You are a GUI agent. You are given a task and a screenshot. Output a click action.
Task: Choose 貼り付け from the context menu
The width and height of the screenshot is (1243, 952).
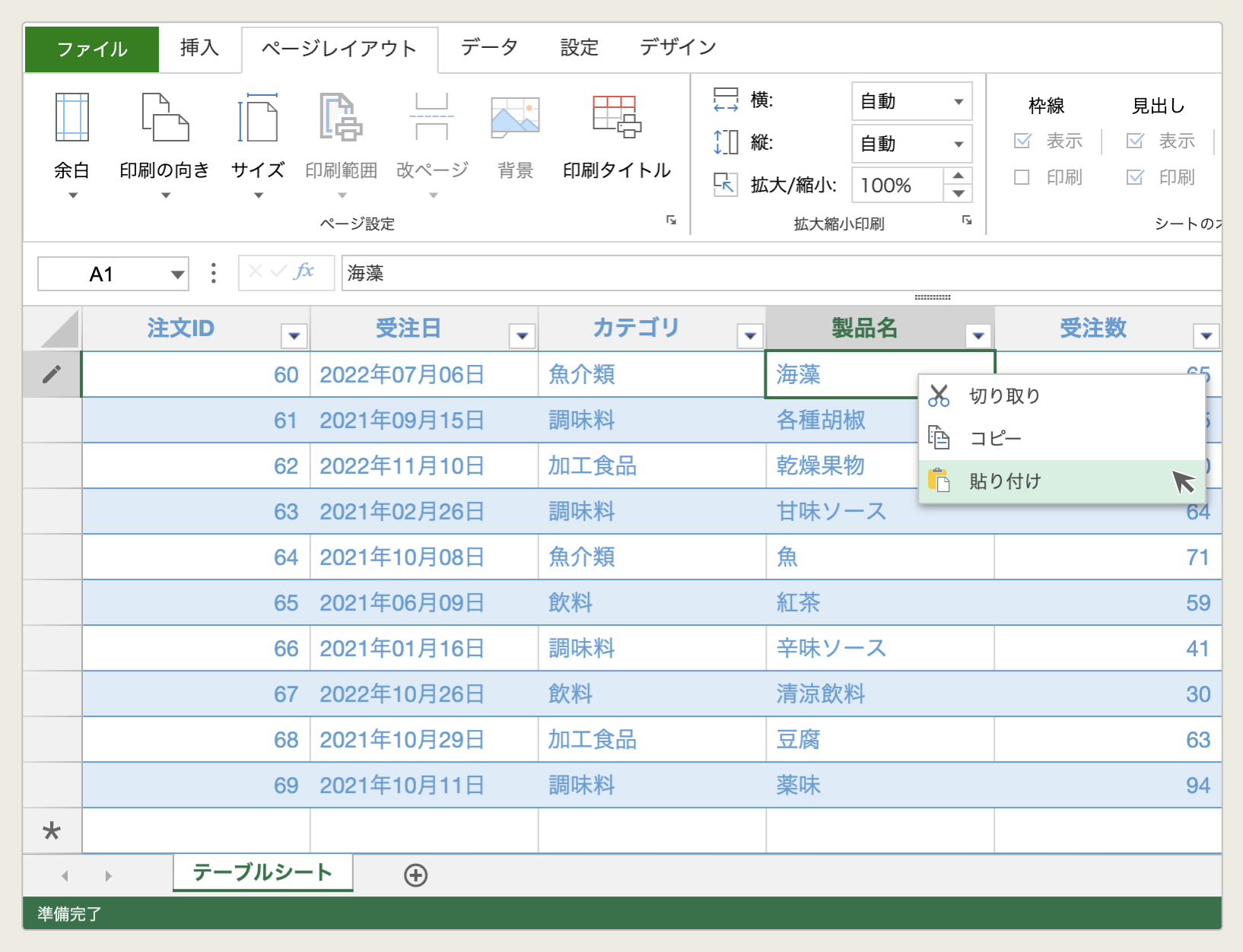click(x=1062, y=481)
